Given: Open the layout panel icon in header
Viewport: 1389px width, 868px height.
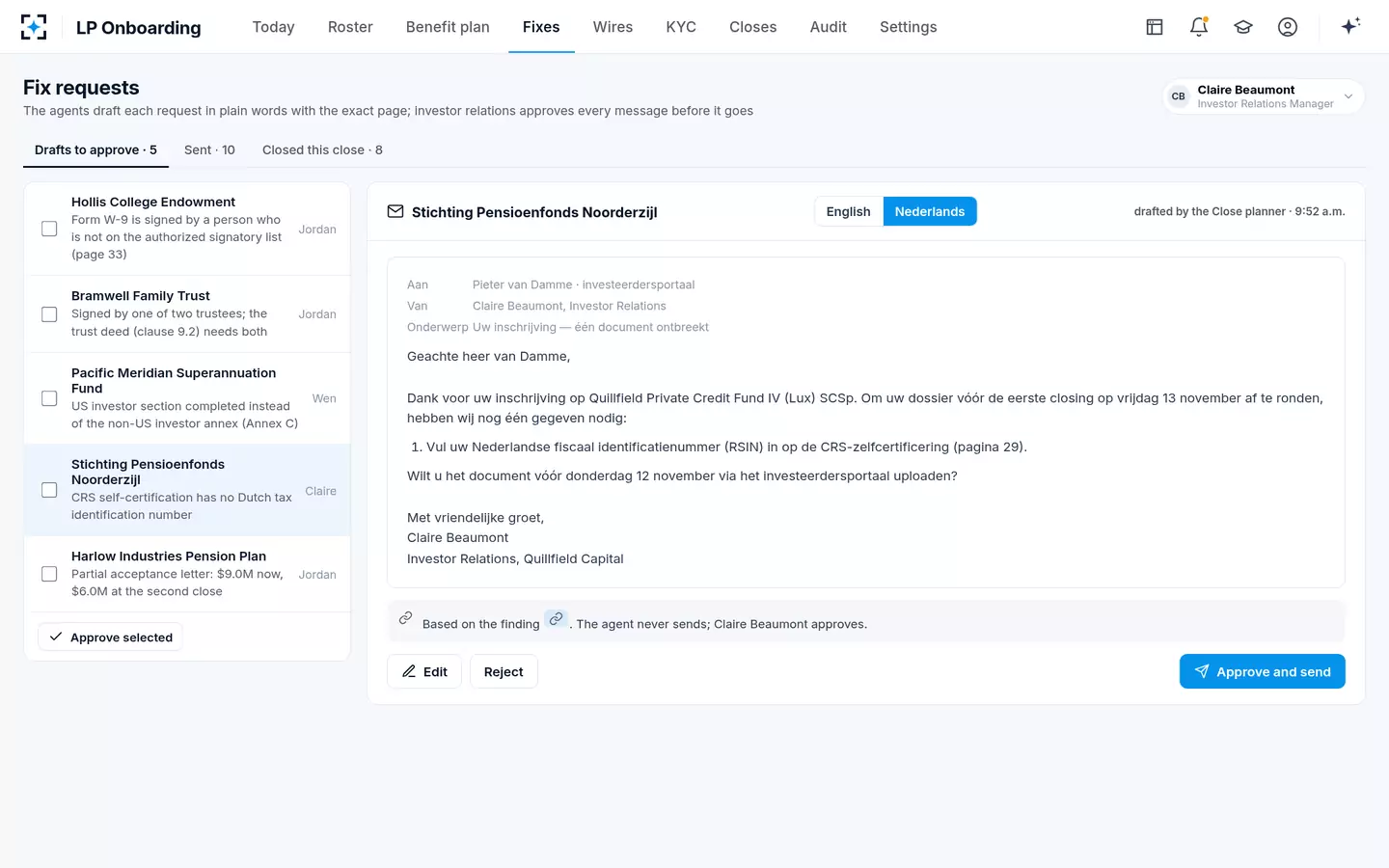Looking at the screenshot, I should coord(1155,27).
